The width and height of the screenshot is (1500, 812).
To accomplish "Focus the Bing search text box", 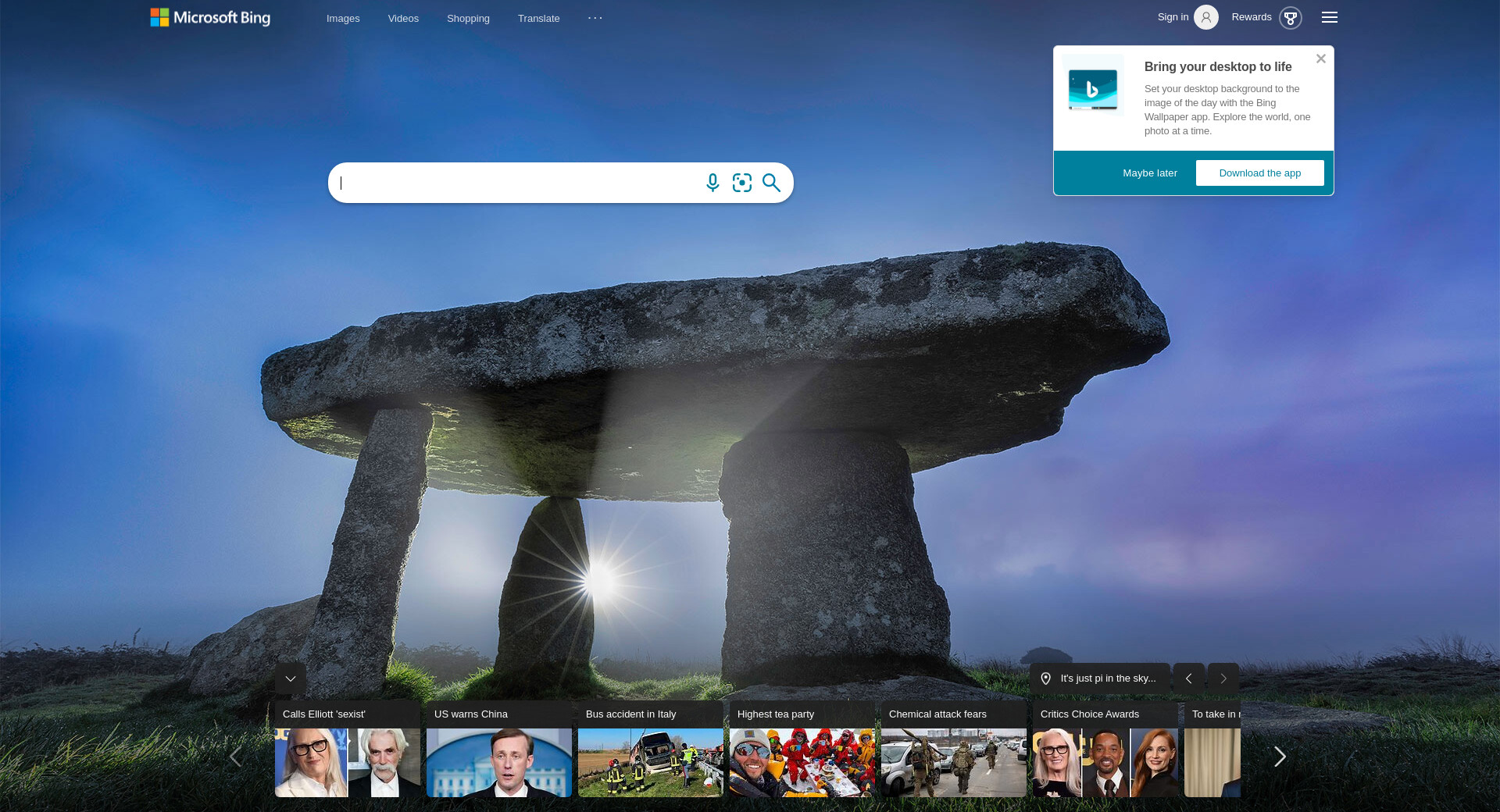I will [516, 183].
